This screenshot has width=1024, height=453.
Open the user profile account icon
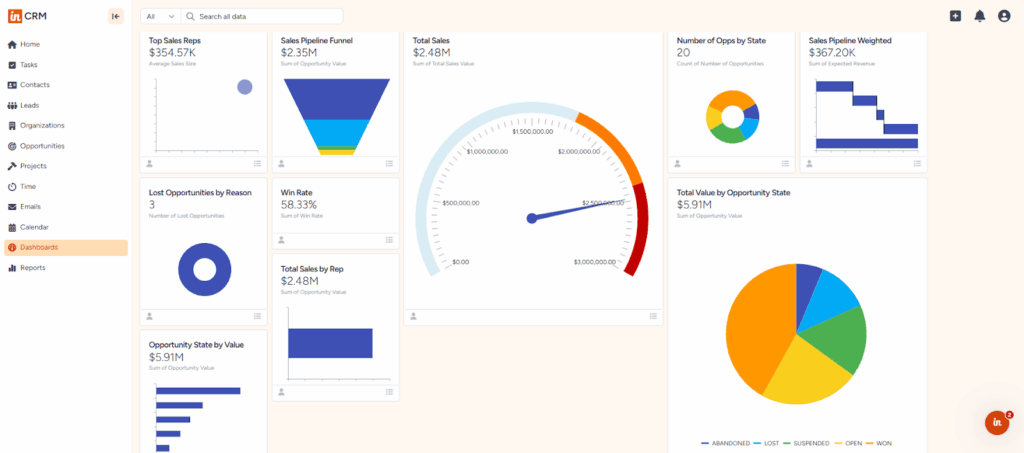pos(1004,16)
